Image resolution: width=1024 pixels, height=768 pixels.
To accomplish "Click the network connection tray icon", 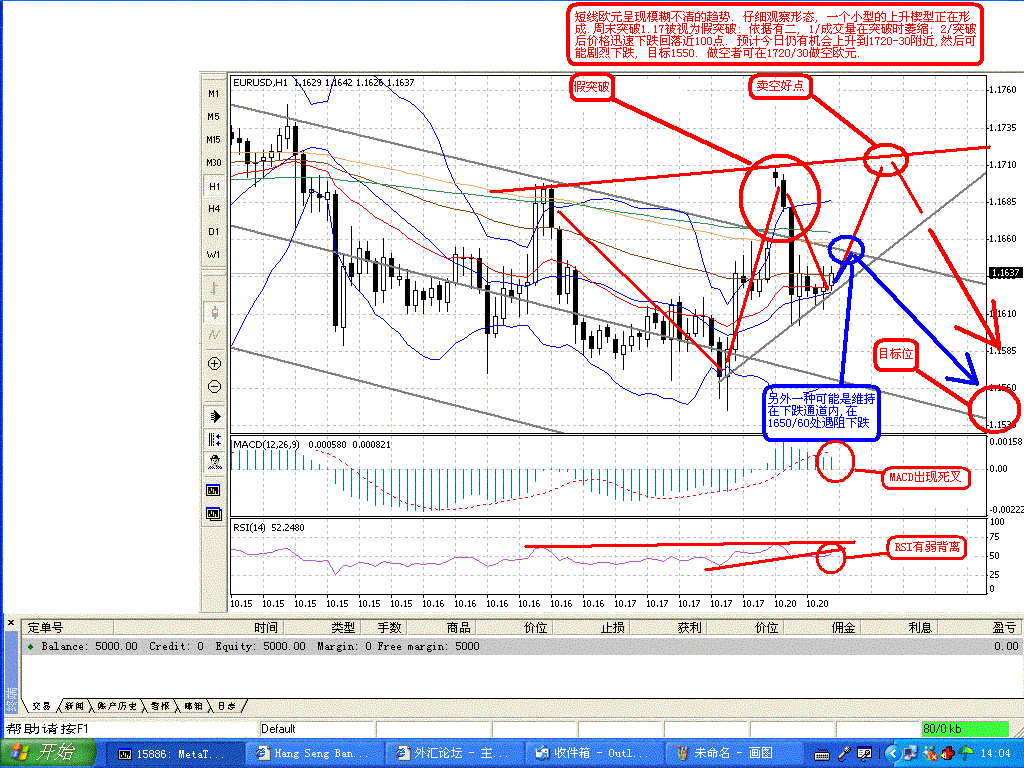I will click(x=910, y=754).
